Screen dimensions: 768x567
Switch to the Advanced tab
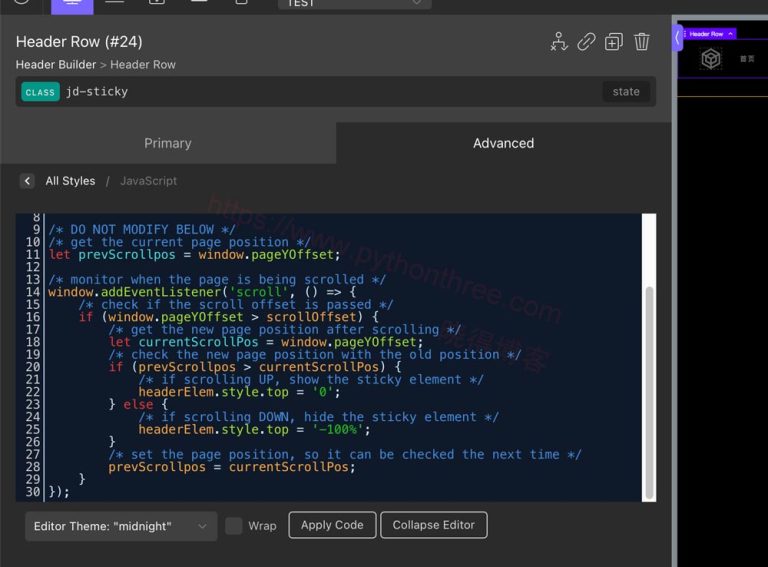coord(503,143)
